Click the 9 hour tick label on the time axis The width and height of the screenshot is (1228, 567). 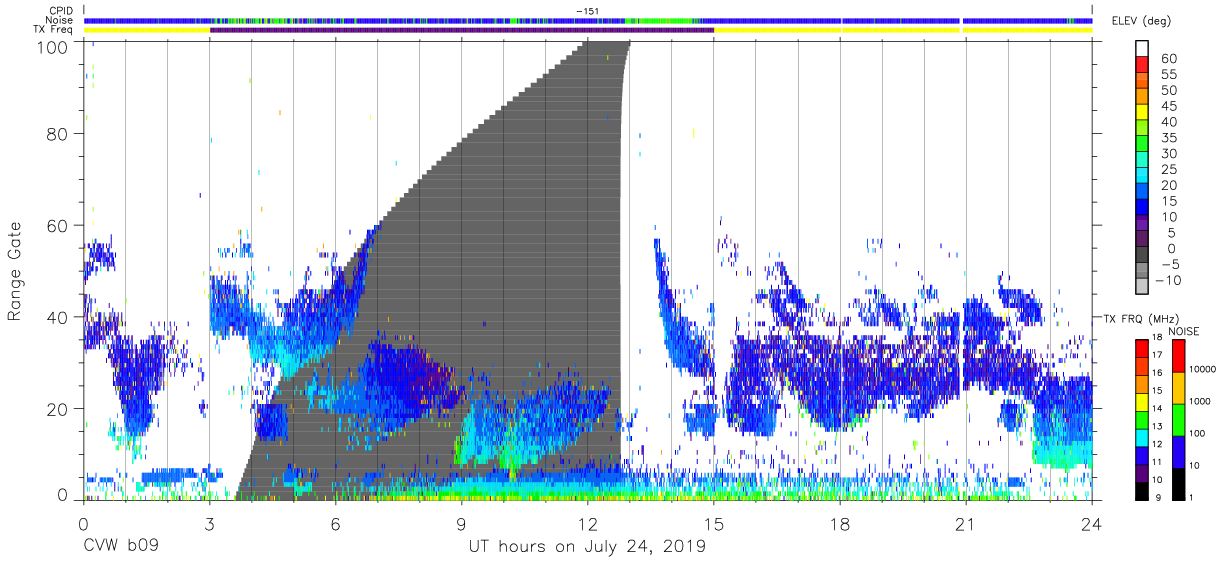pyautogui.click(x=461, y=522)
